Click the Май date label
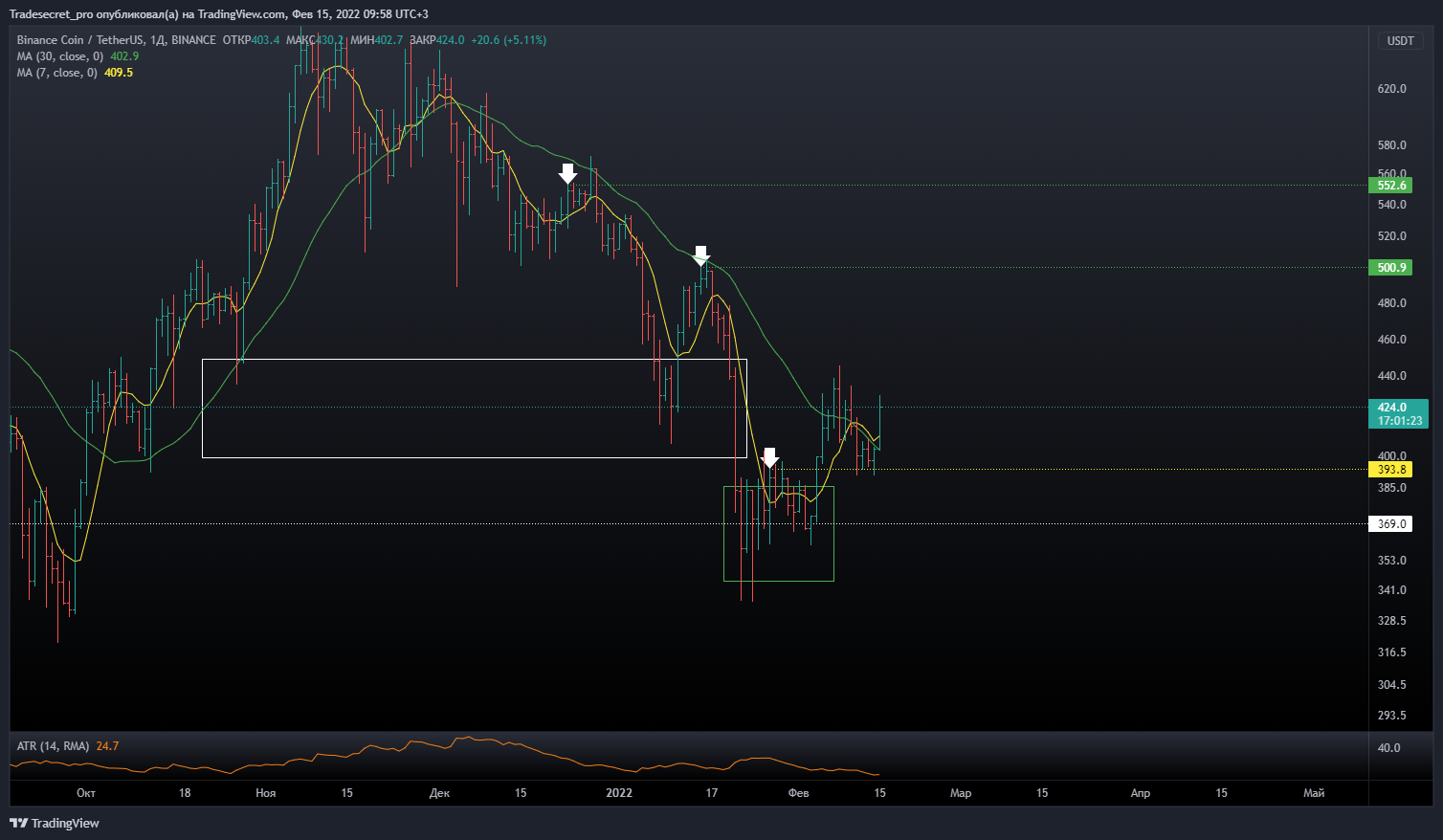Screen dimensions: 1443x840 tap(1314, 793)
